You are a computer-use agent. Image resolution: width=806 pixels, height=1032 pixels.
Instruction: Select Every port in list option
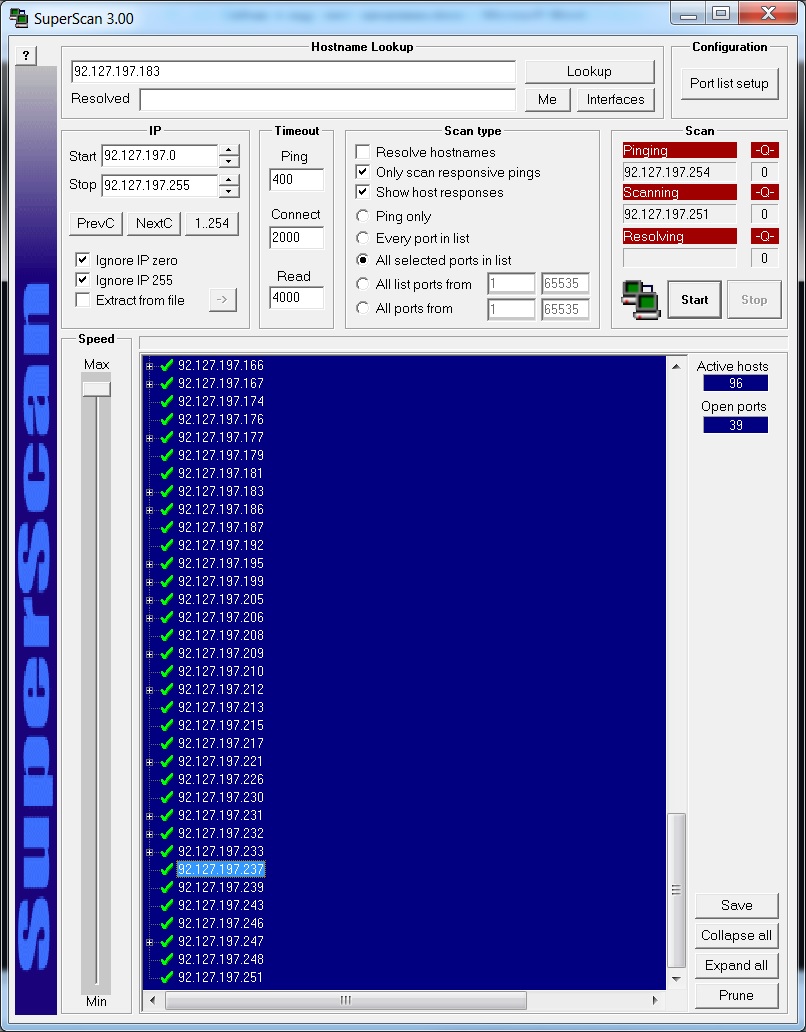coord(362,238)
